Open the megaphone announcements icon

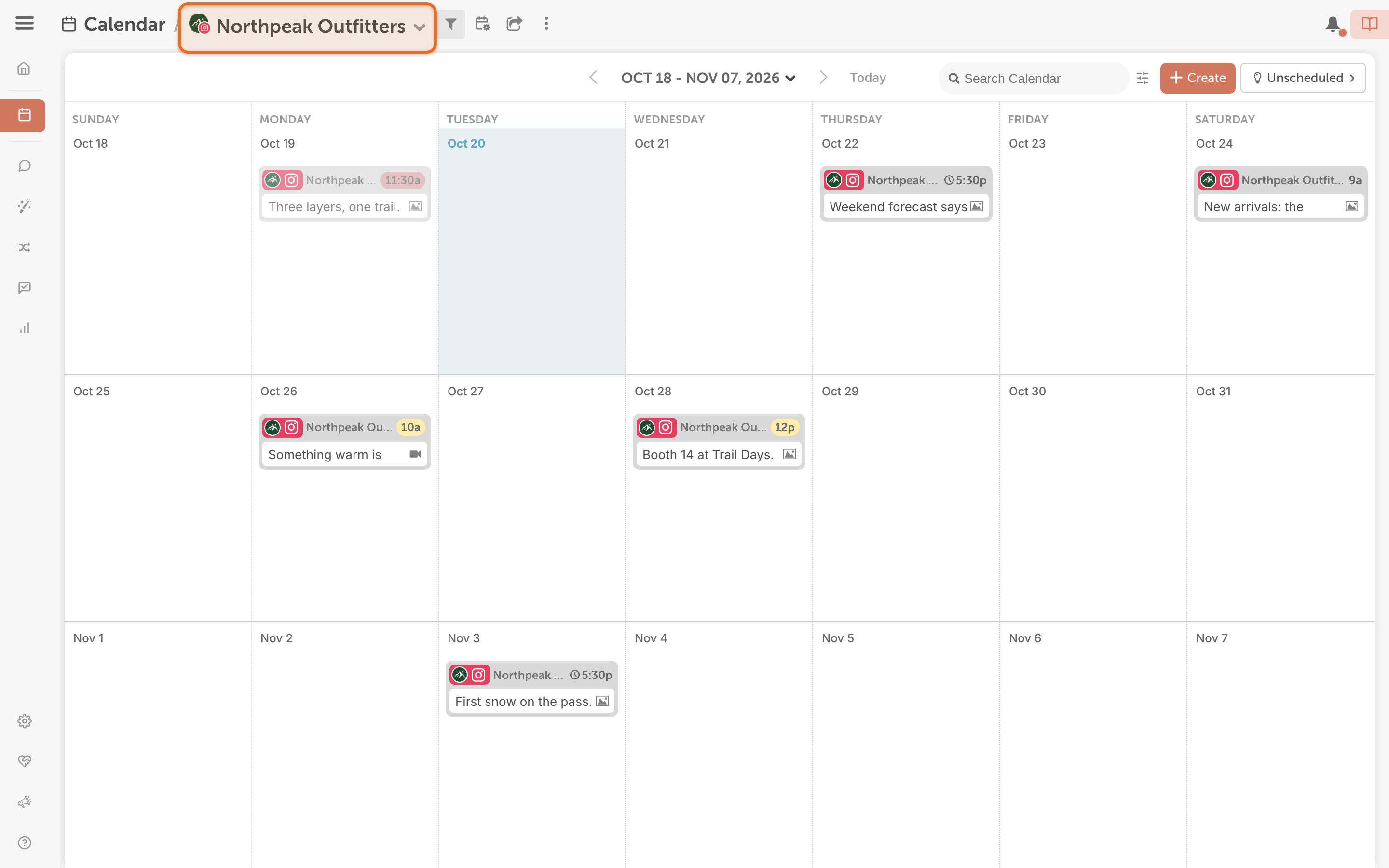coord(24,802)
